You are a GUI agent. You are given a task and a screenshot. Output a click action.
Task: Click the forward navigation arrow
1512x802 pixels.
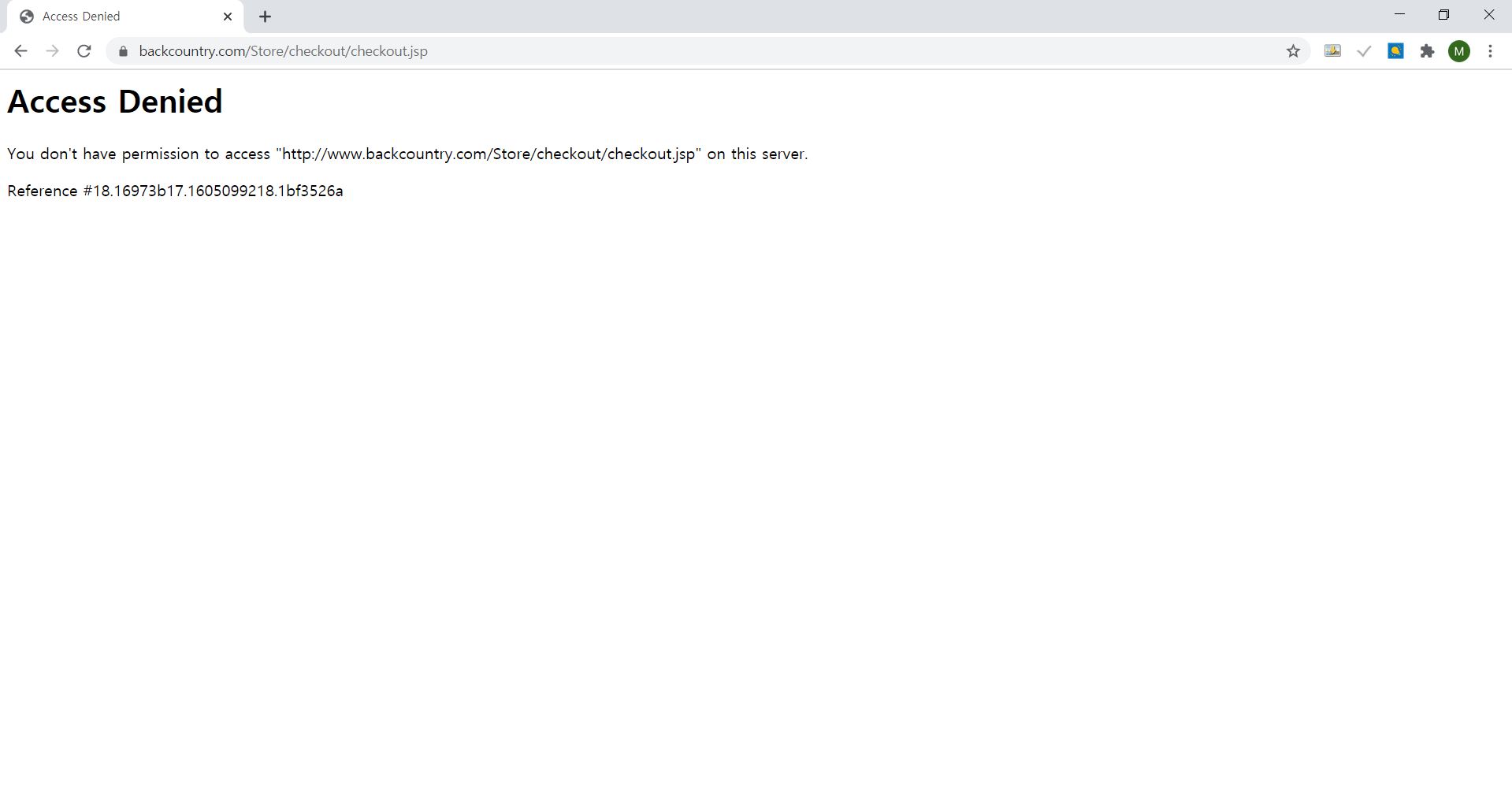coord(52,51)
